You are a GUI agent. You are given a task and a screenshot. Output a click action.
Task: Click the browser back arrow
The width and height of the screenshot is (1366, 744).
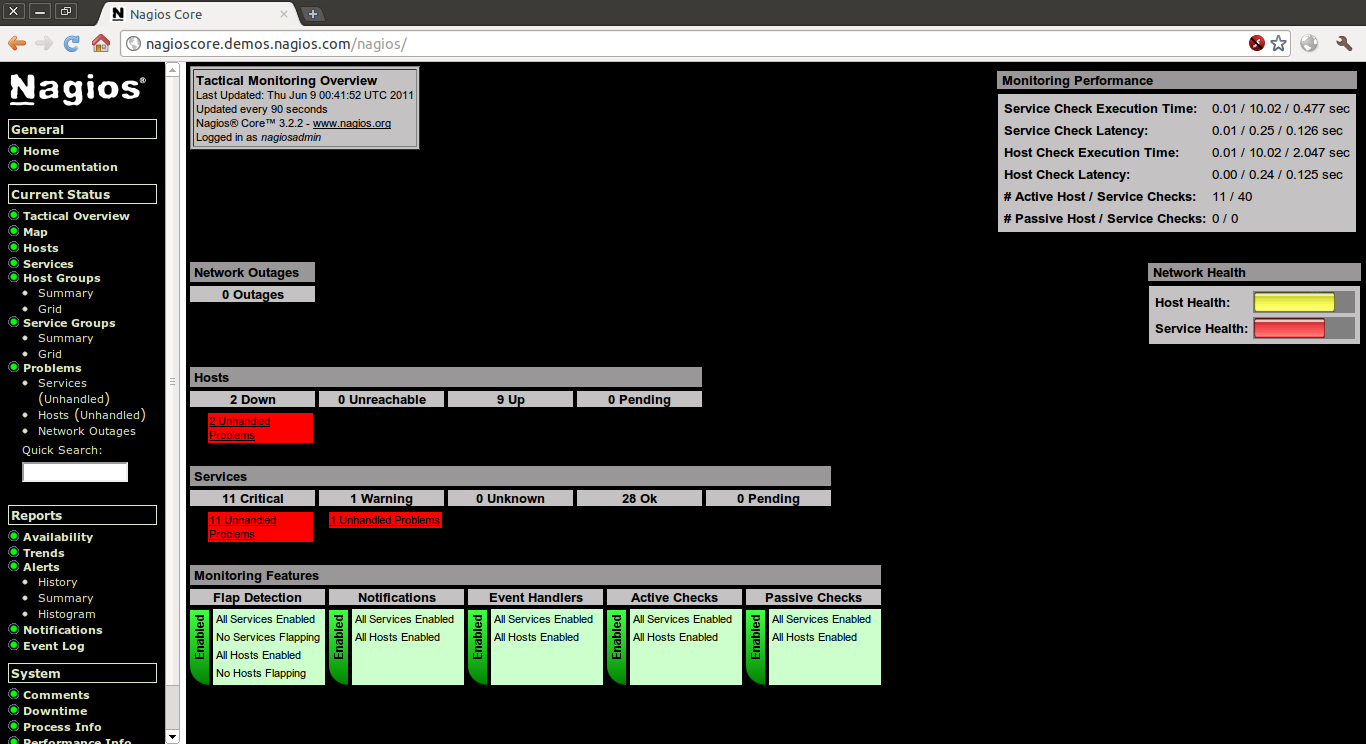pyautogui.click(x=17, y=43)
